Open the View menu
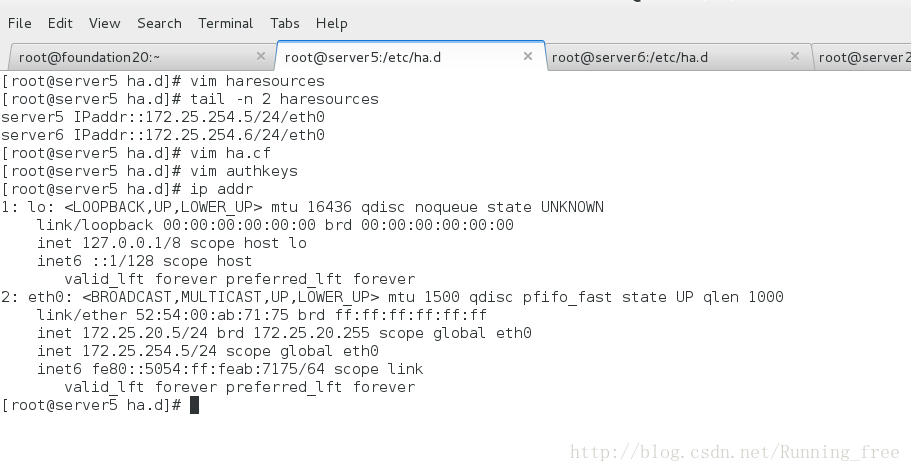This screenshot has height=472, width=911. (104, 23)
